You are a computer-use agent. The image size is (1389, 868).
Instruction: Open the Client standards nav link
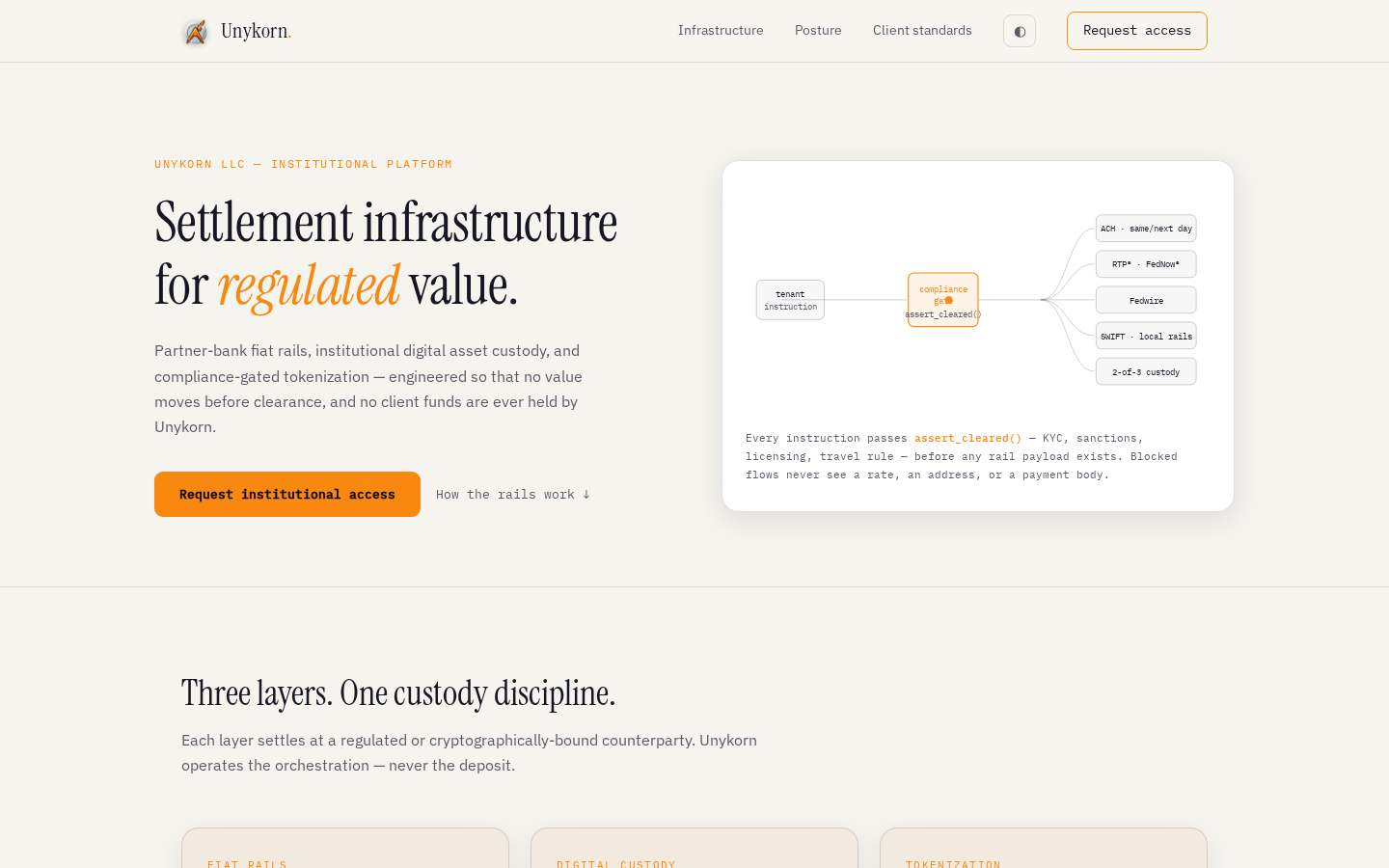click(922, 31)
